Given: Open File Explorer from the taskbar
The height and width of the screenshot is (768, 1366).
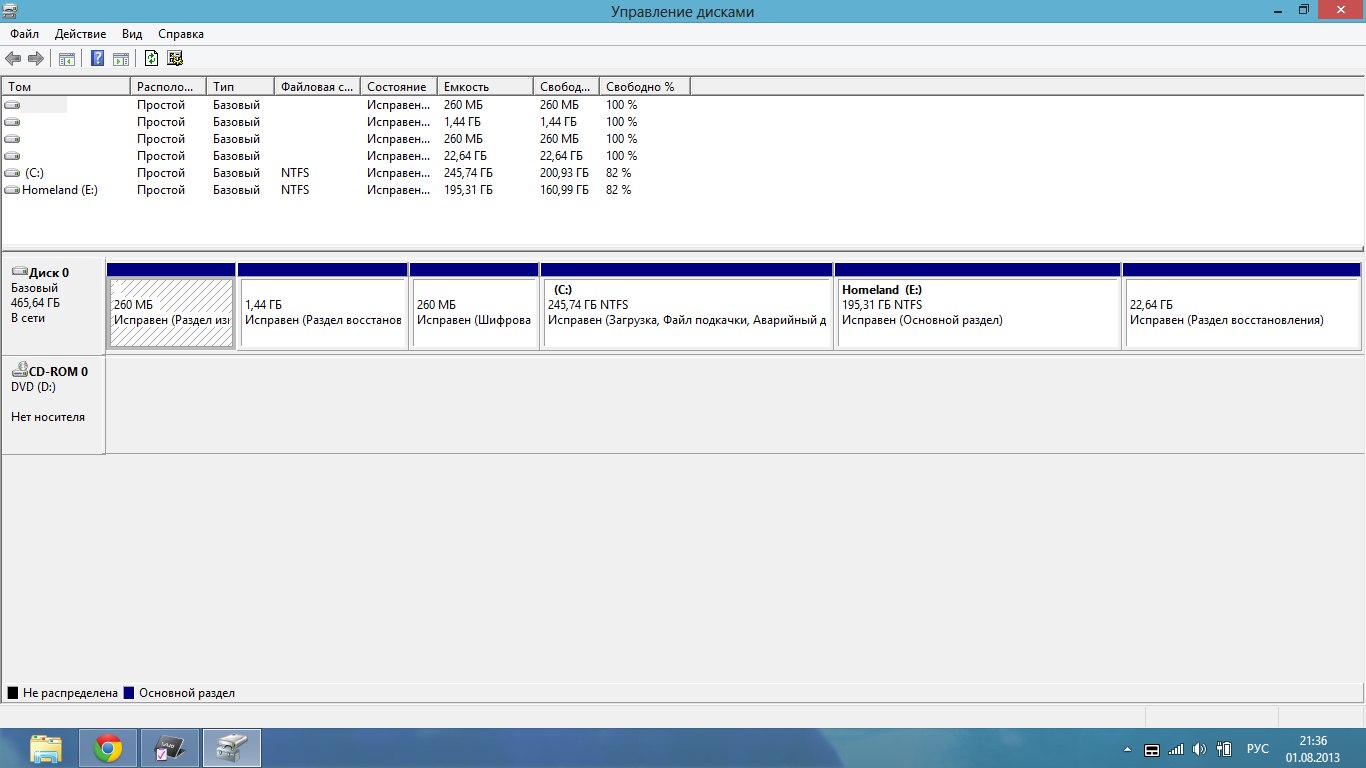Looking at the screenshot, I should (46, 747).
